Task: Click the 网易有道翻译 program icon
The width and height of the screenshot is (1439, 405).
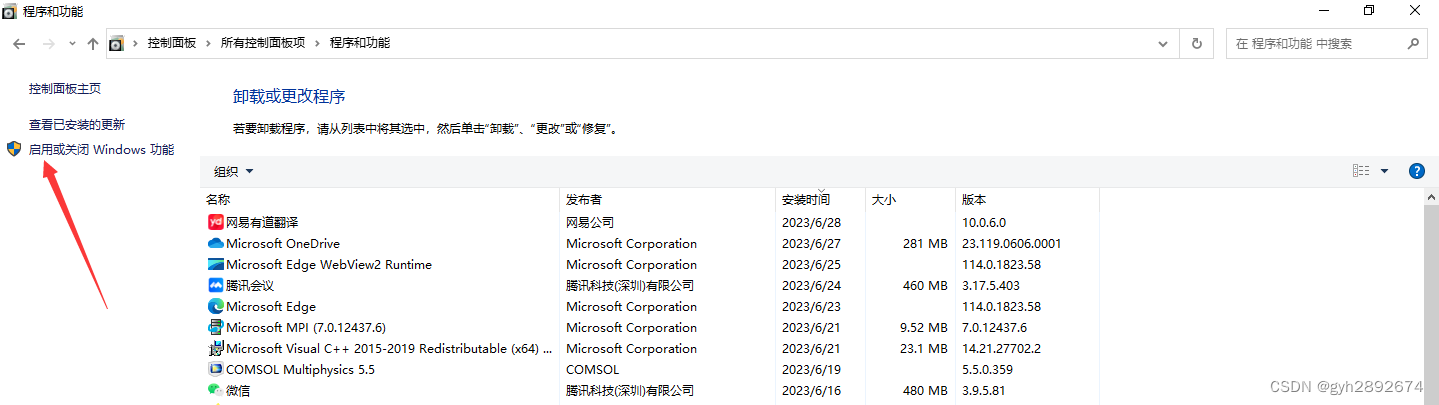Action: (215, 222)
